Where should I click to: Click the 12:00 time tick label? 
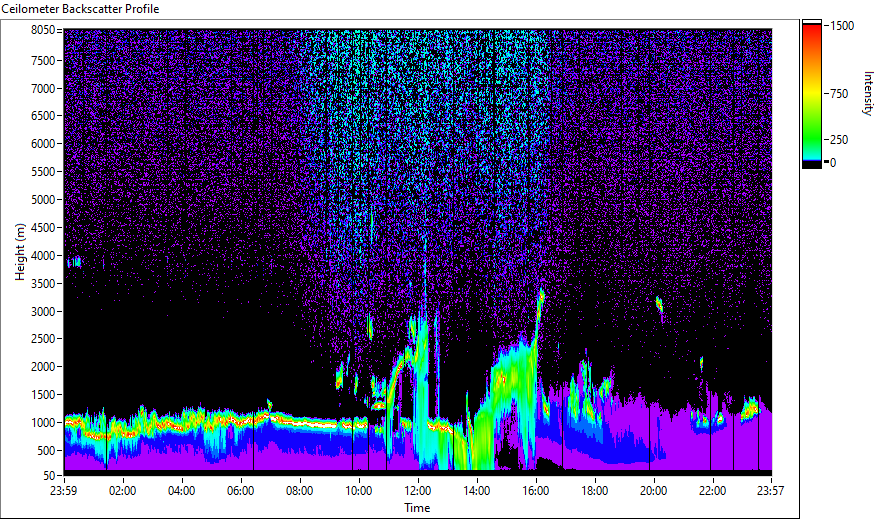pos(418,491)
